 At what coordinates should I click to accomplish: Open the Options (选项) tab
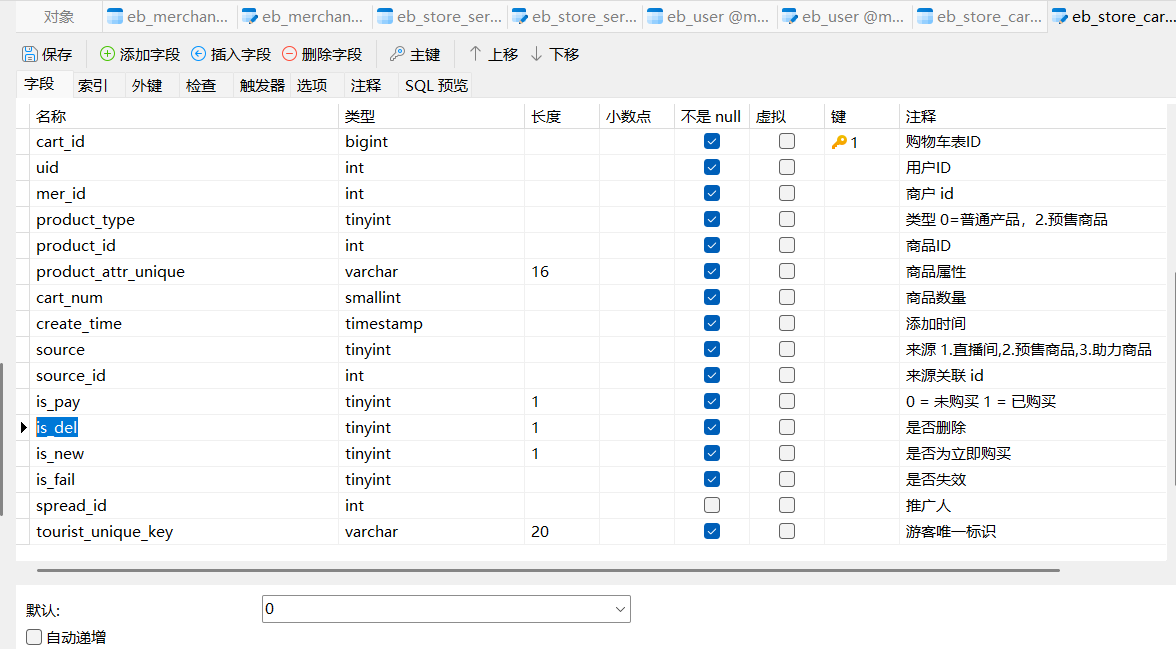(312, 86)
